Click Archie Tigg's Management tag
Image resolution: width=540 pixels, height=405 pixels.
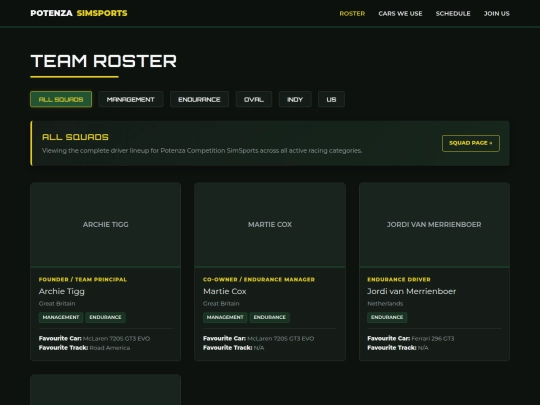click(61, 317)
